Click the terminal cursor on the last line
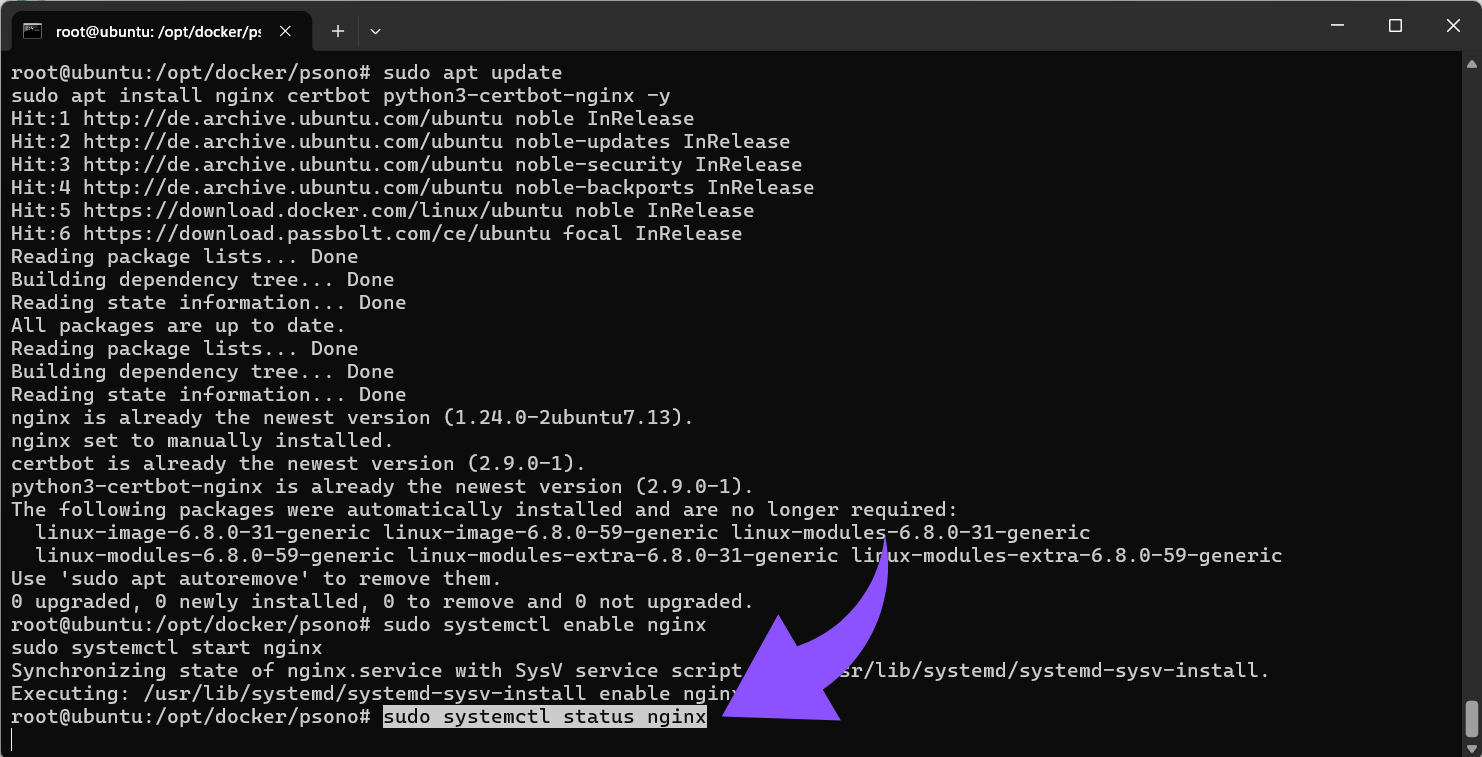 [x=12, y=740]
